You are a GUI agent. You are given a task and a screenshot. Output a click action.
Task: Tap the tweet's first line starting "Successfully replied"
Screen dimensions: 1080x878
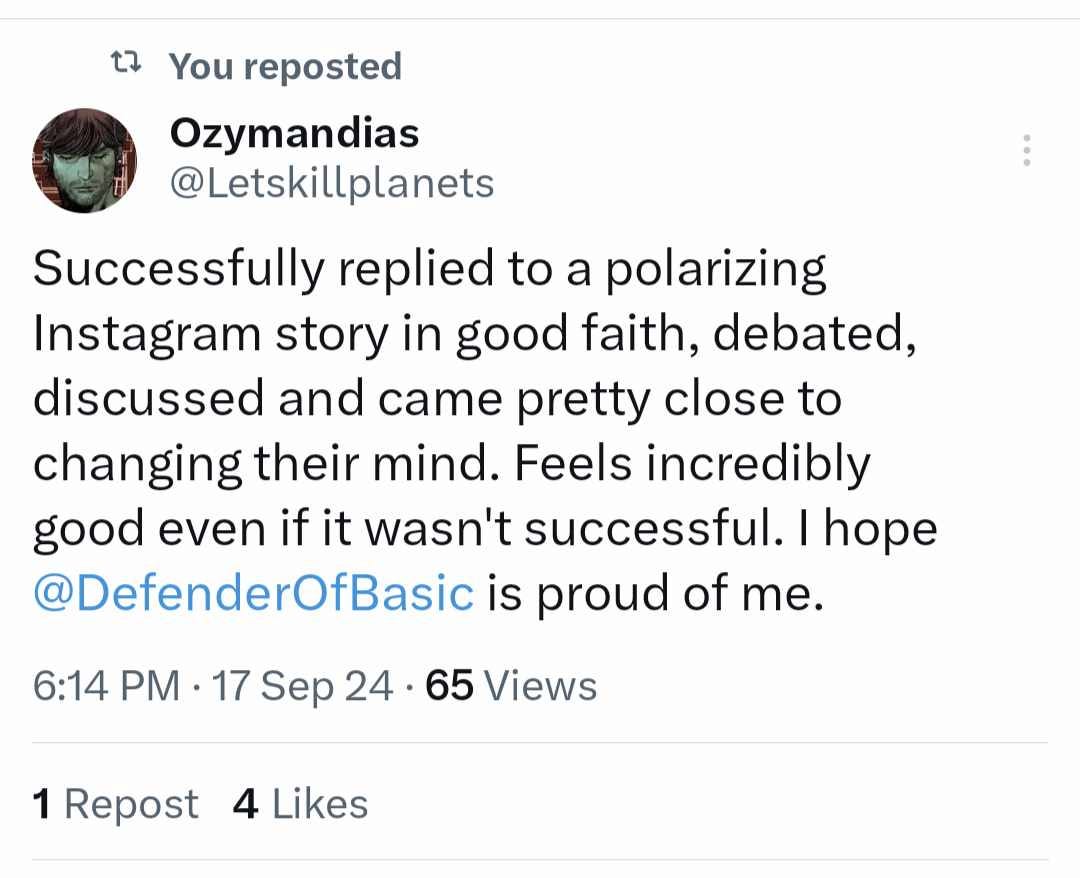click(x=430, y=270)
